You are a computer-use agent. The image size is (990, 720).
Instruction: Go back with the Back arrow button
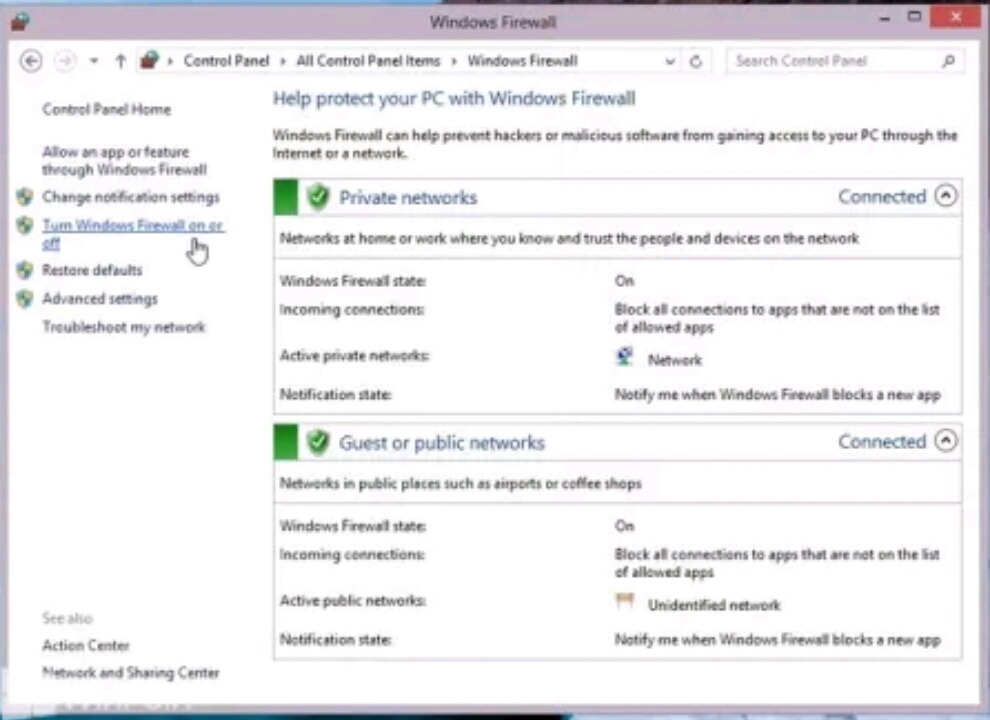30,61
